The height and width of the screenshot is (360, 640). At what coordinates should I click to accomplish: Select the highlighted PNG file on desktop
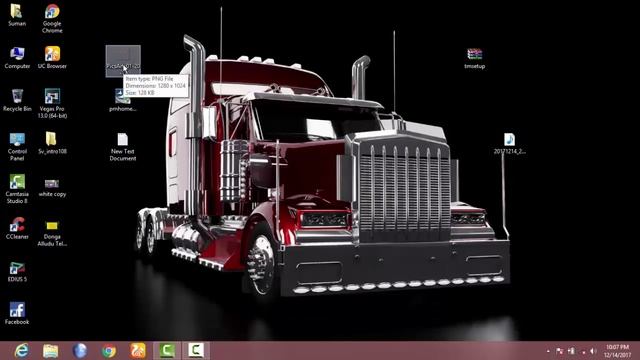[x=123, y=61]
